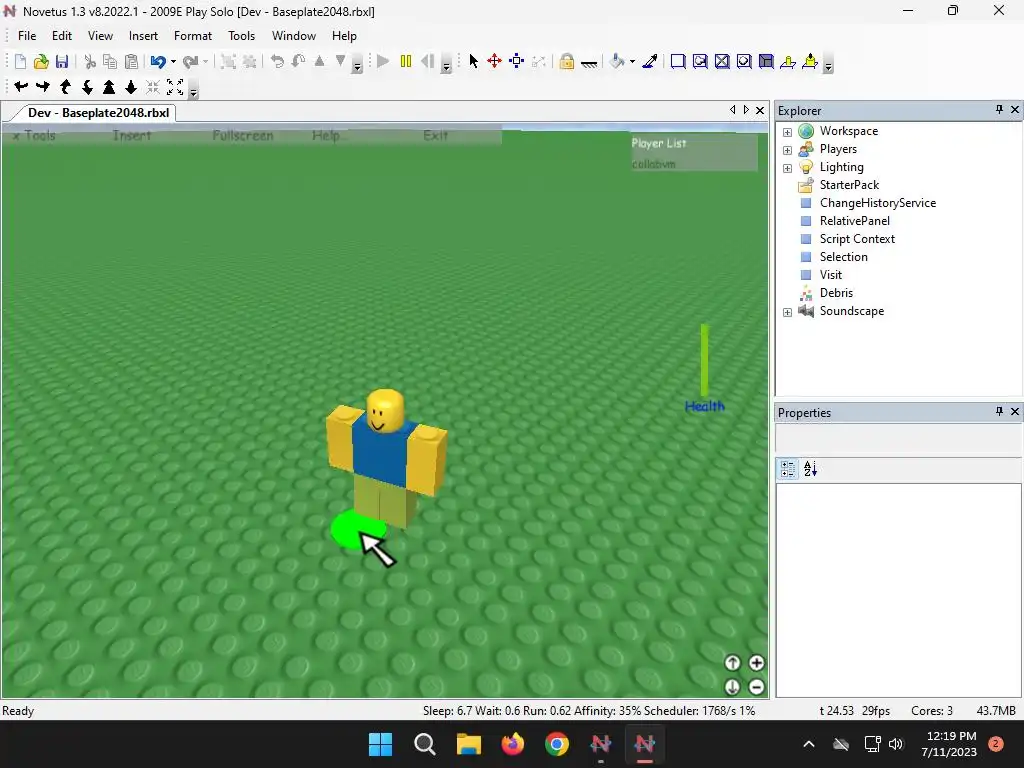Screen dimensions: 1024x768
Task: Open the Format menu
Action: 193,36
